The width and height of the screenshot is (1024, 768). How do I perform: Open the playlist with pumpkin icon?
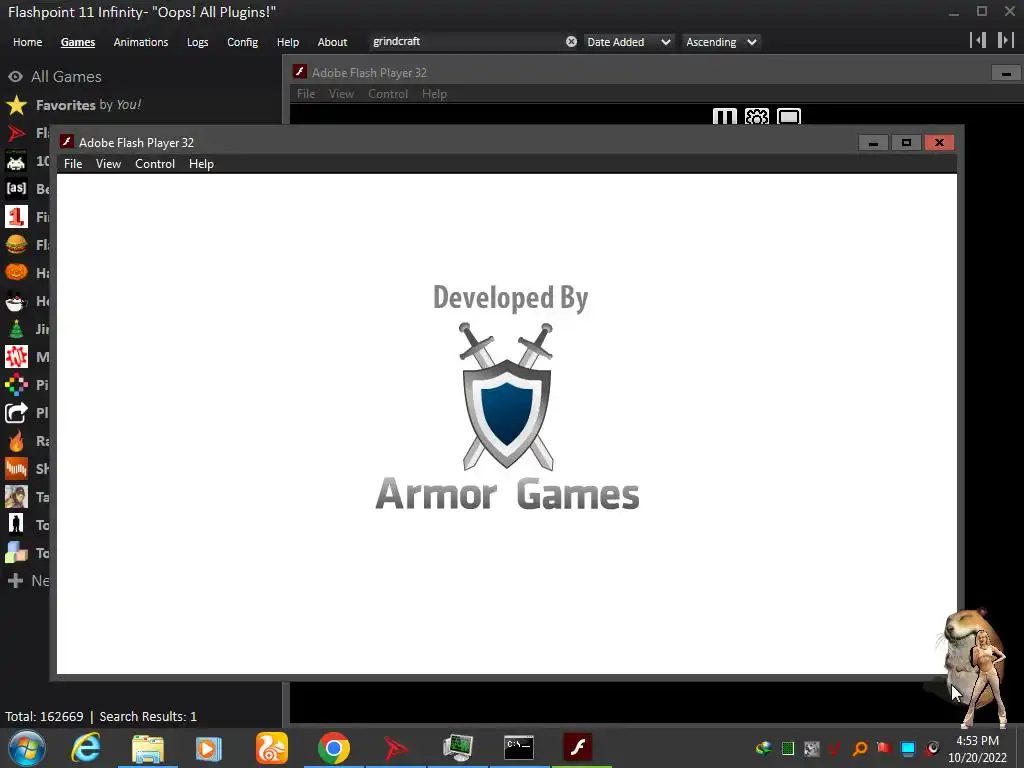coord(16,273)
